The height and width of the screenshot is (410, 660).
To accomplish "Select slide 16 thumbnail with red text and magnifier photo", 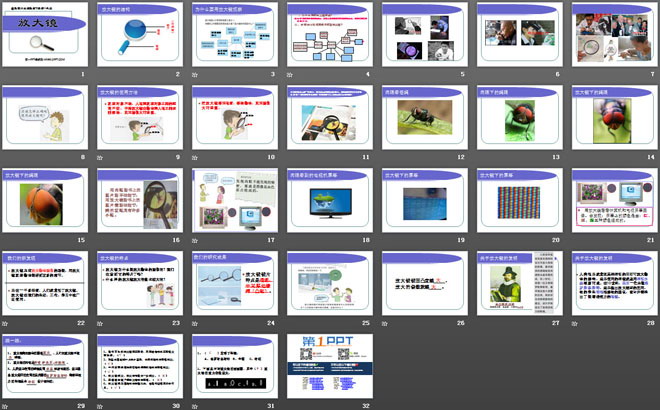I will click(140, 200).
